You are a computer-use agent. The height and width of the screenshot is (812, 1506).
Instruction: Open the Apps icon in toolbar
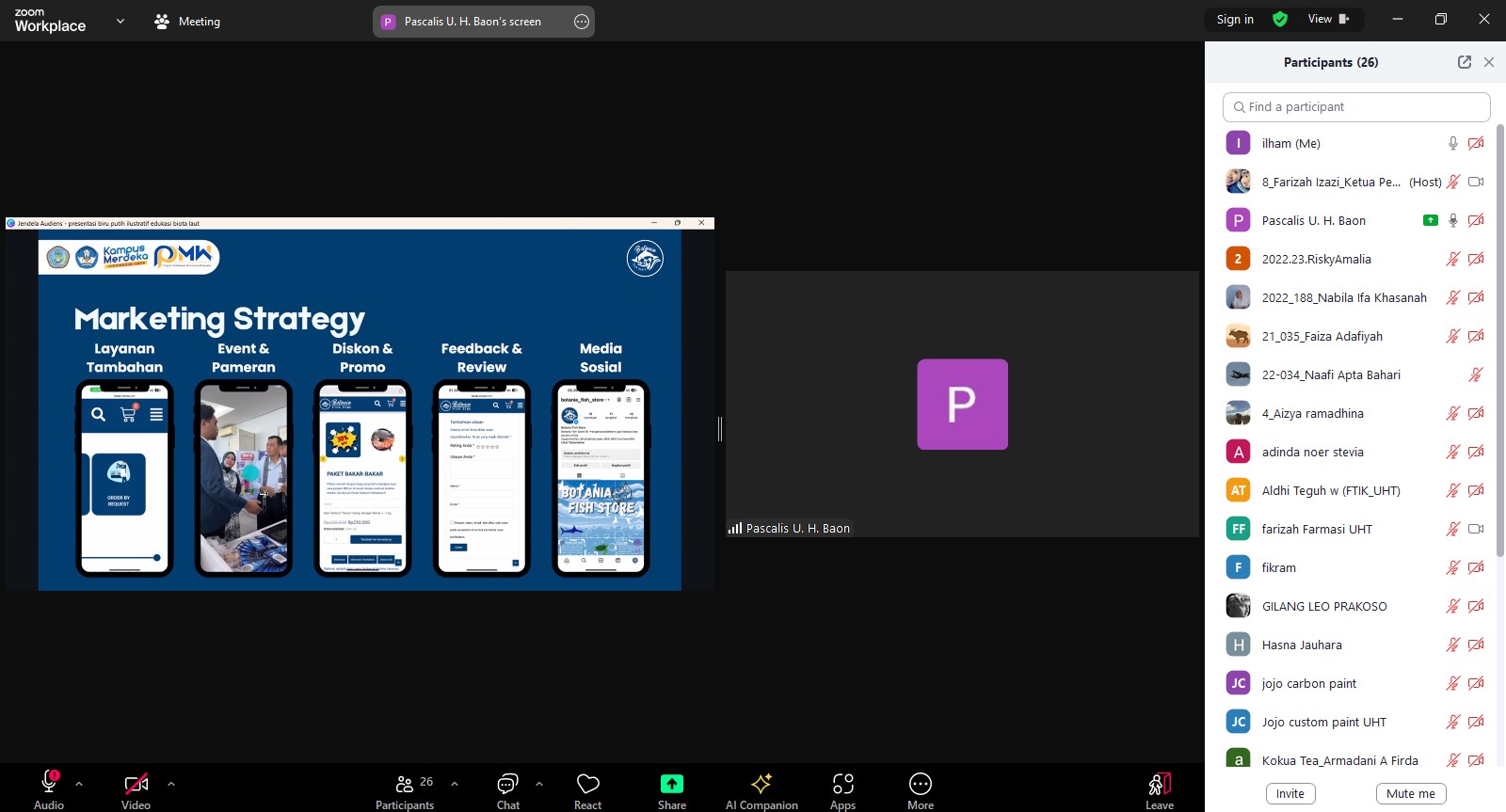[842, 784]
